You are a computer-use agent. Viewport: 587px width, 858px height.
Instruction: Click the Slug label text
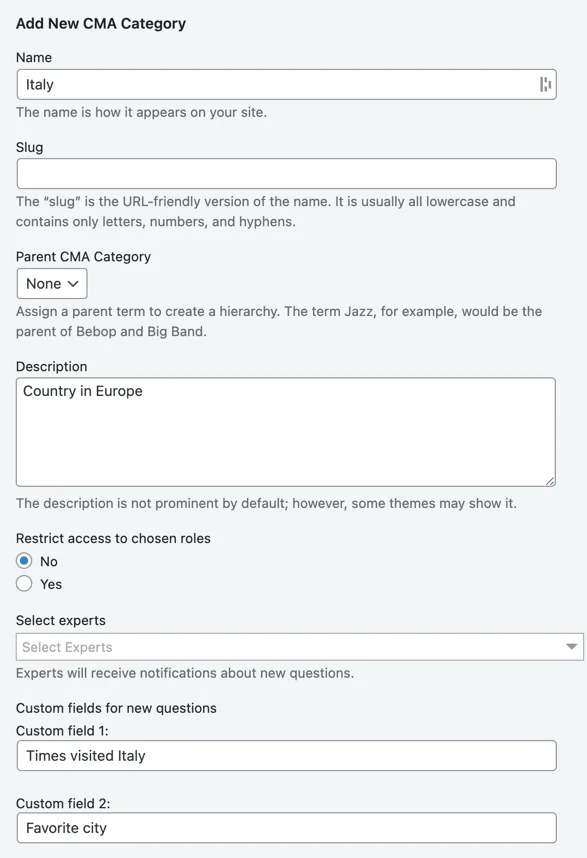pos(30,147)
